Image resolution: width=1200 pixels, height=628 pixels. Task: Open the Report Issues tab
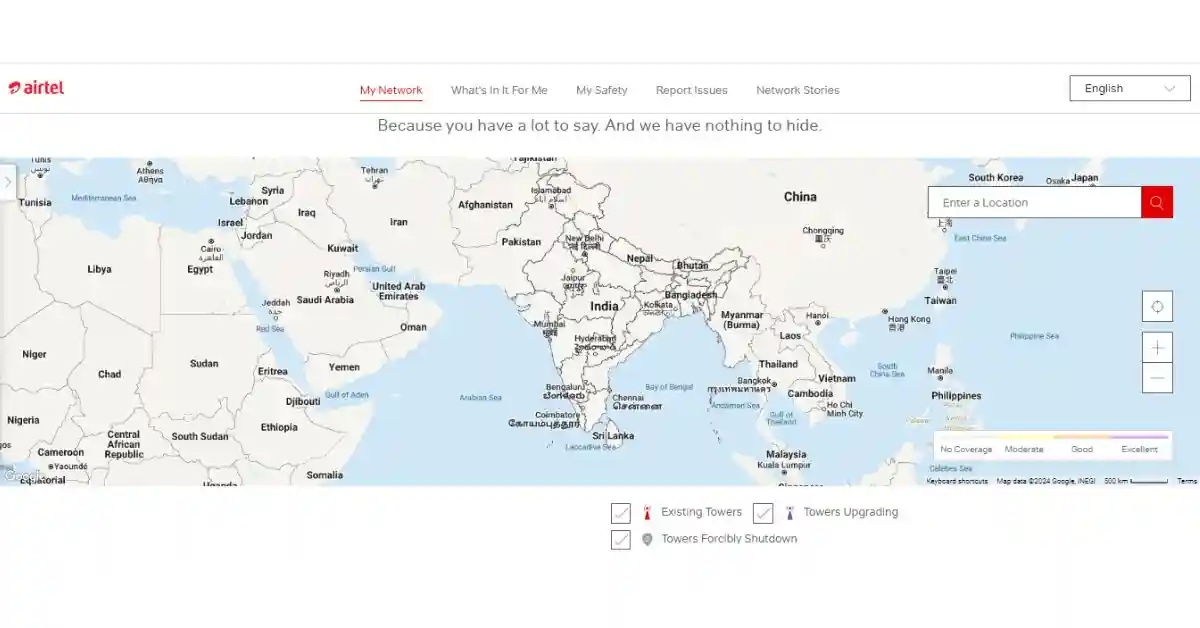[692, 90]
